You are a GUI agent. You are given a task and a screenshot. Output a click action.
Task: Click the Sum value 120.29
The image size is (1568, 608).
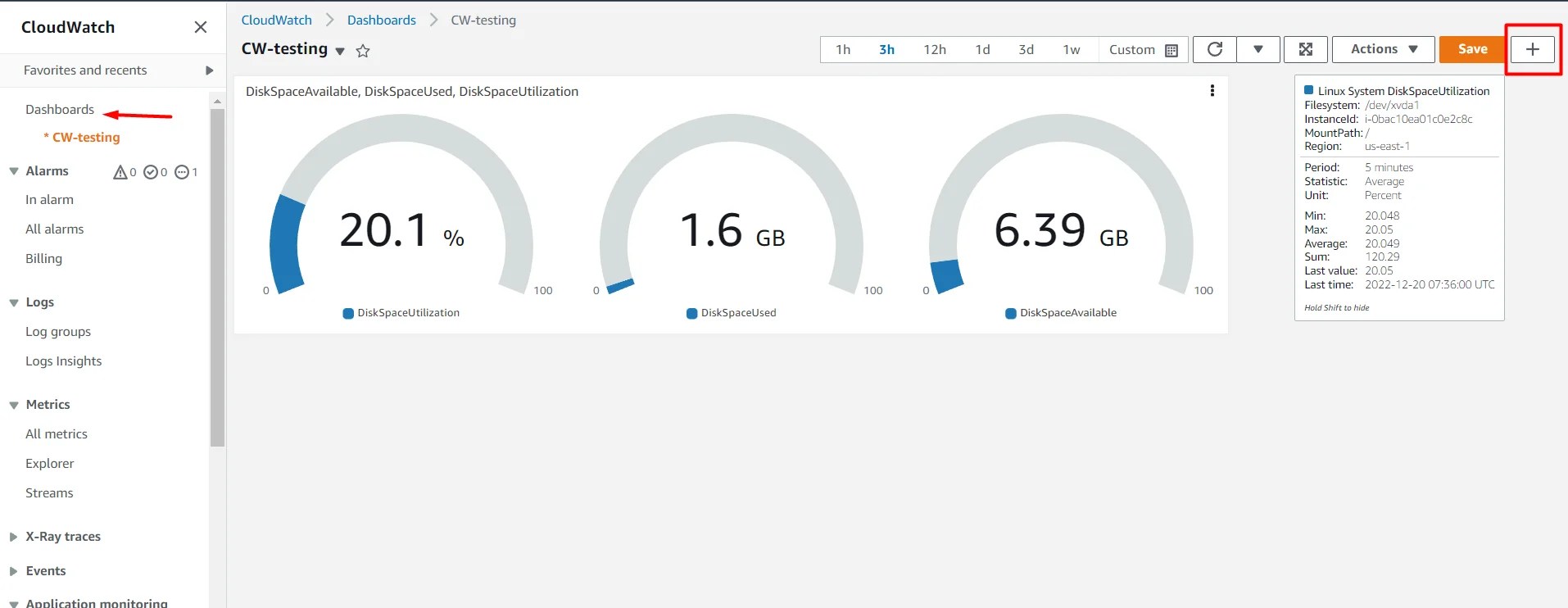coord(1382,256)
